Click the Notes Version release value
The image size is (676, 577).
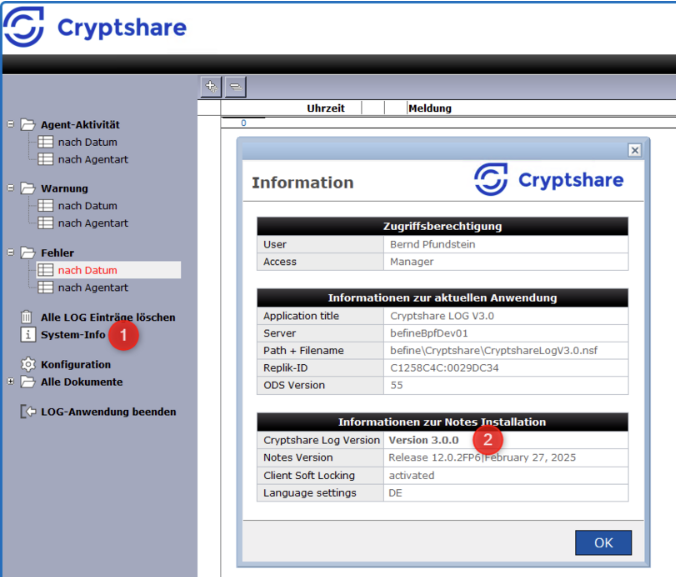(482, 457)
